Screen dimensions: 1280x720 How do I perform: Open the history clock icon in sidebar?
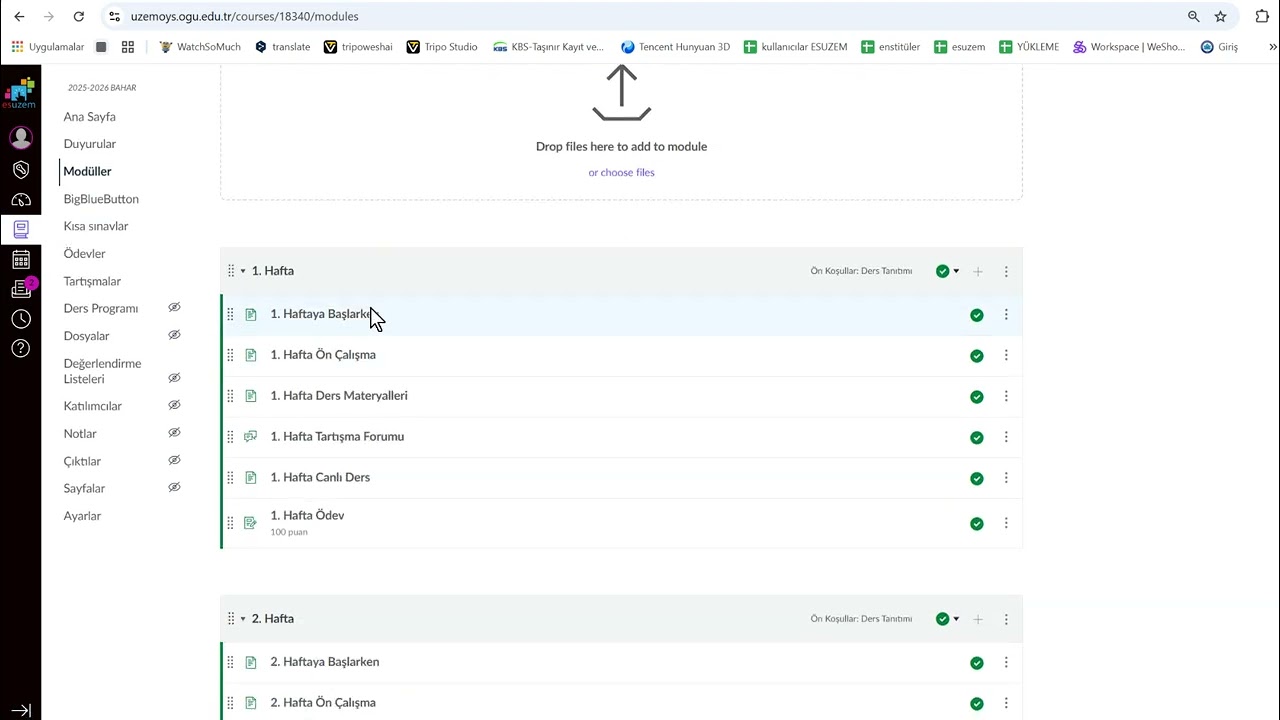pyautogui.click(x=20, y=319)
